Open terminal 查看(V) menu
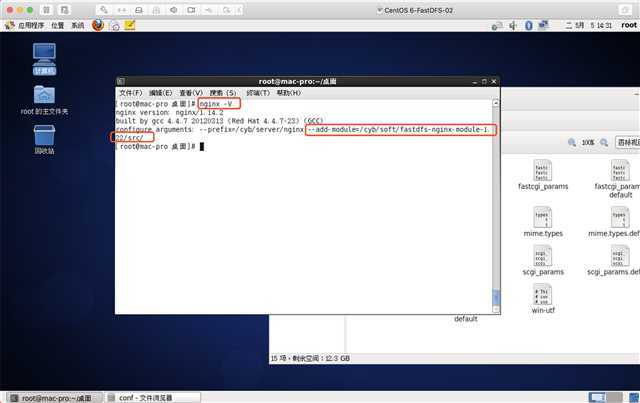This screenshot has width=640, height=403. (x=191, y=93)
